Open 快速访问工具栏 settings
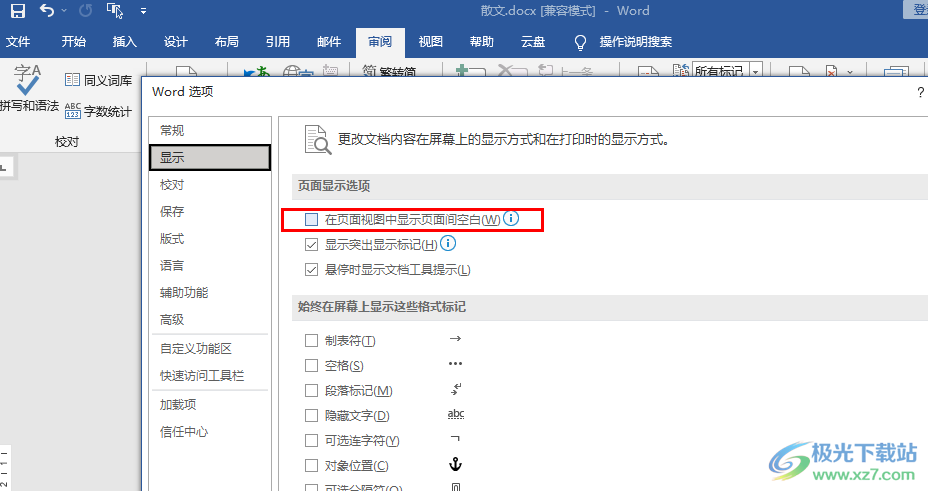The height and width of the screenshot is (491, 928). click(210, 376)
